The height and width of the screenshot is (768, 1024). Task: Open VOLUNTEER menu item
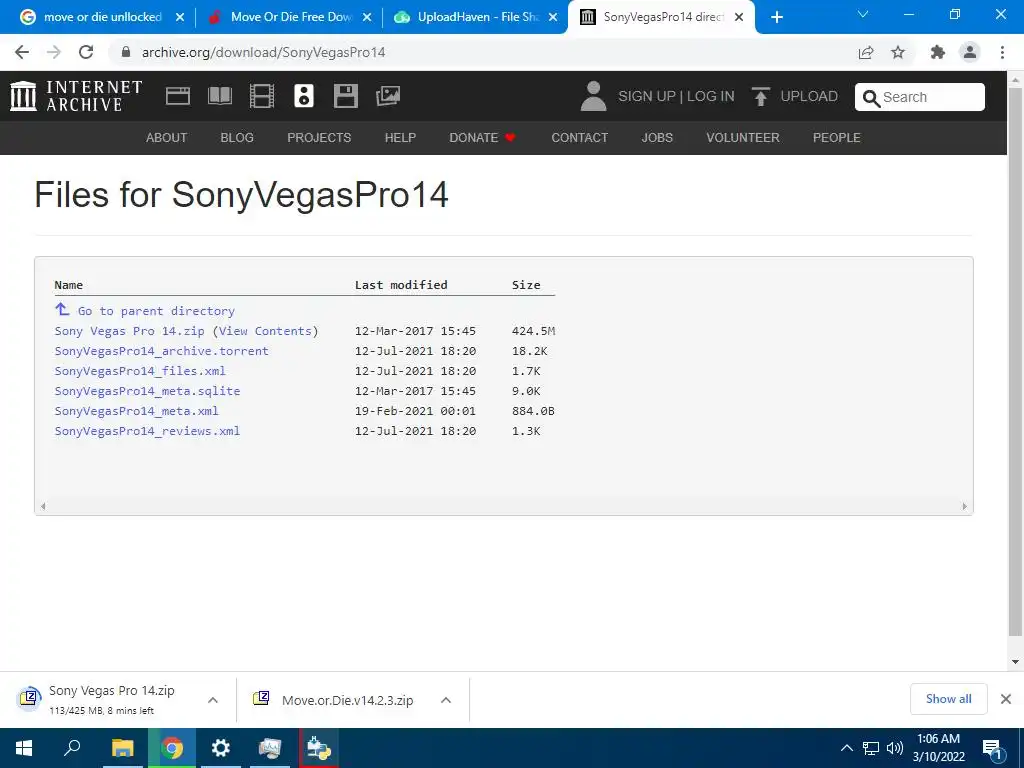(743, 138)
